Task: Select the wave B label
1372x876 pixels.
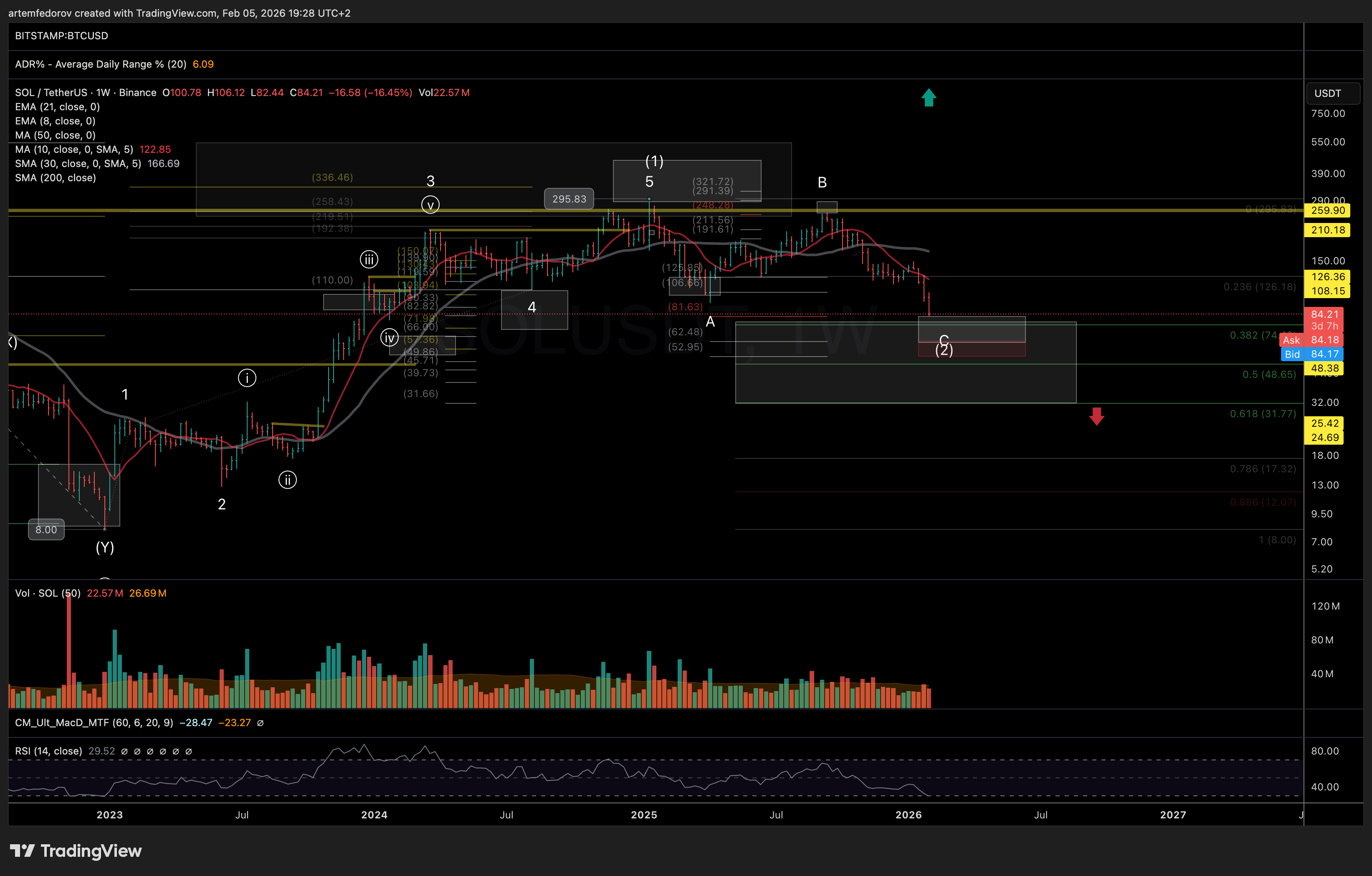Action: click(822, 182)
